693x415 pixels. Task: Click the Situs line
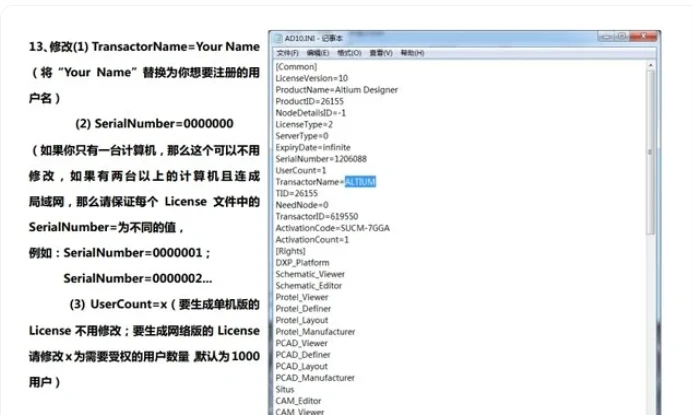point(285,389)
